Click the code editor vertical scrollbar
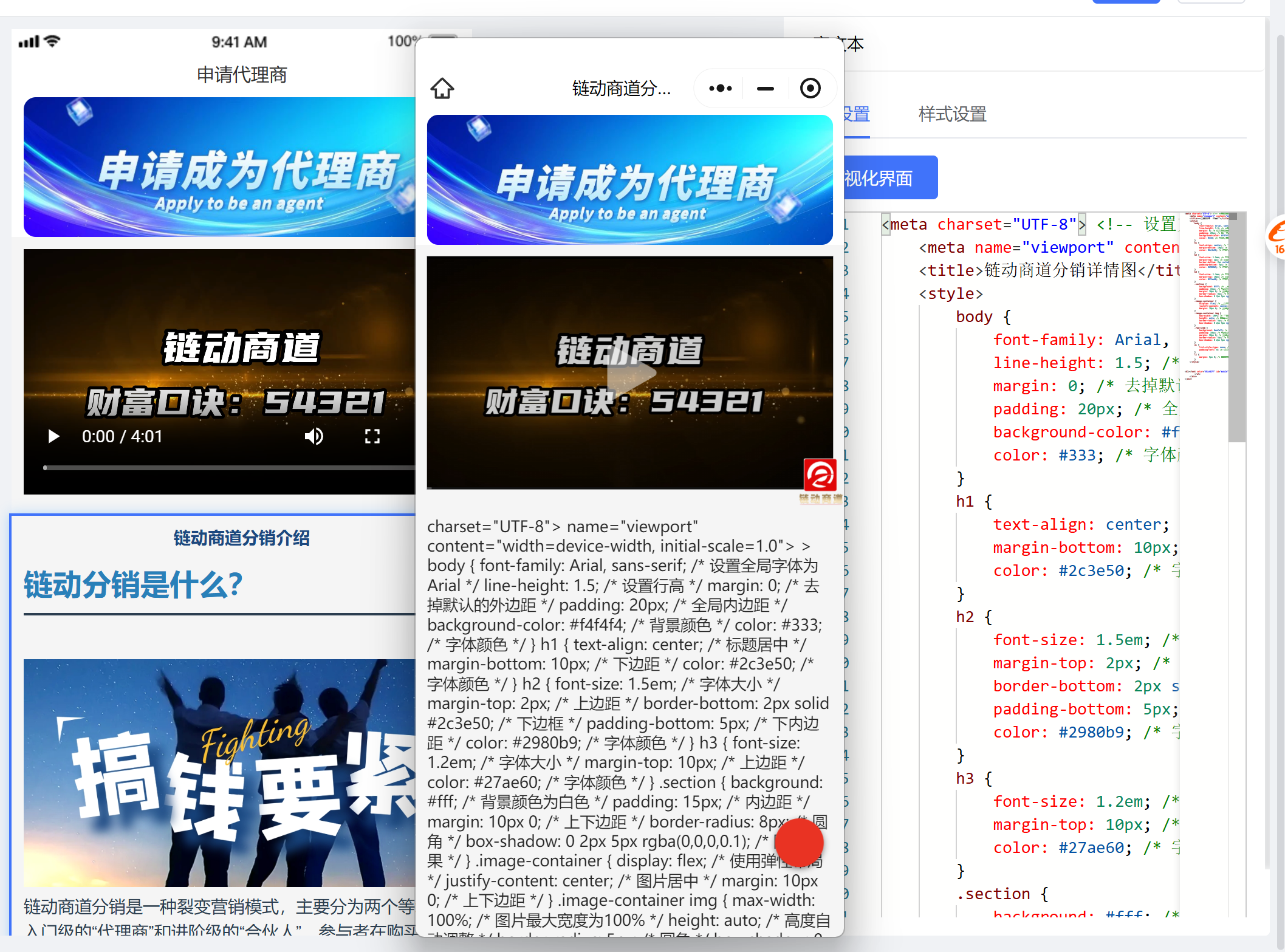The height and width of the screenshot is (952, 1285). coord(1237,328)
